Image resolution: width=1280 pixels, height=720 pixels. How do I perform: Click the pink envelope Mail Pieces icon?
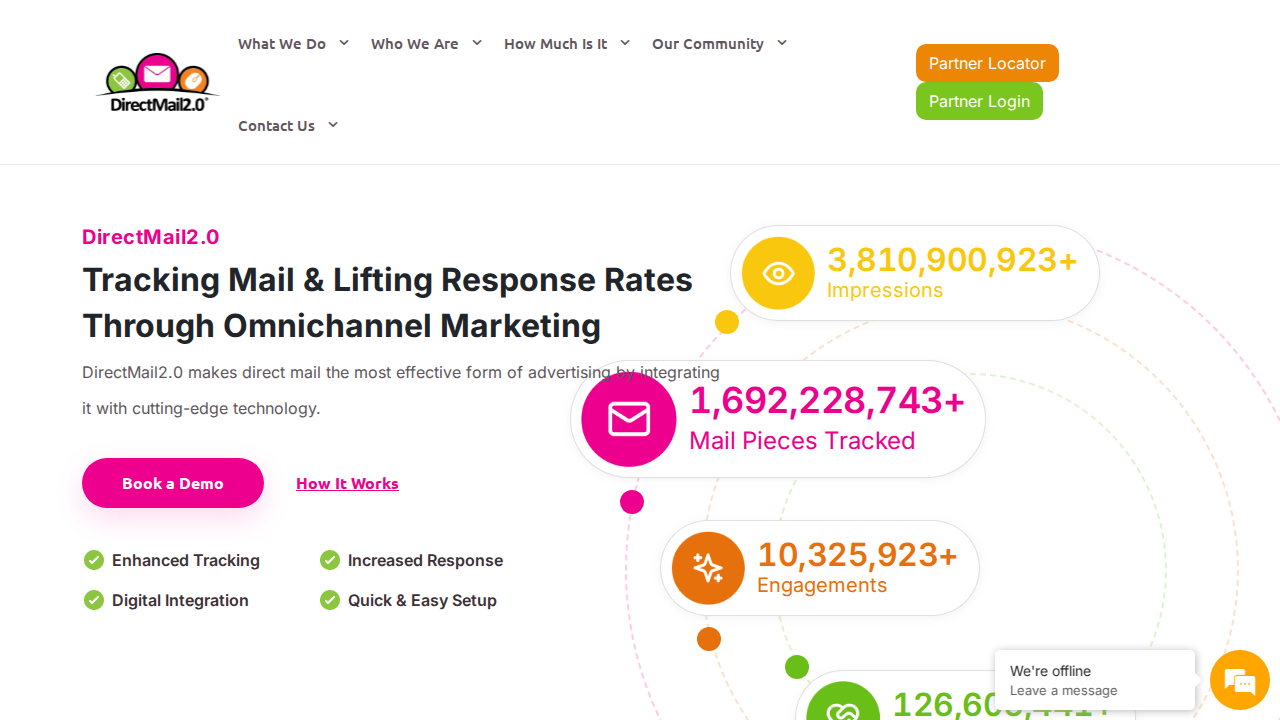point(629,419)
